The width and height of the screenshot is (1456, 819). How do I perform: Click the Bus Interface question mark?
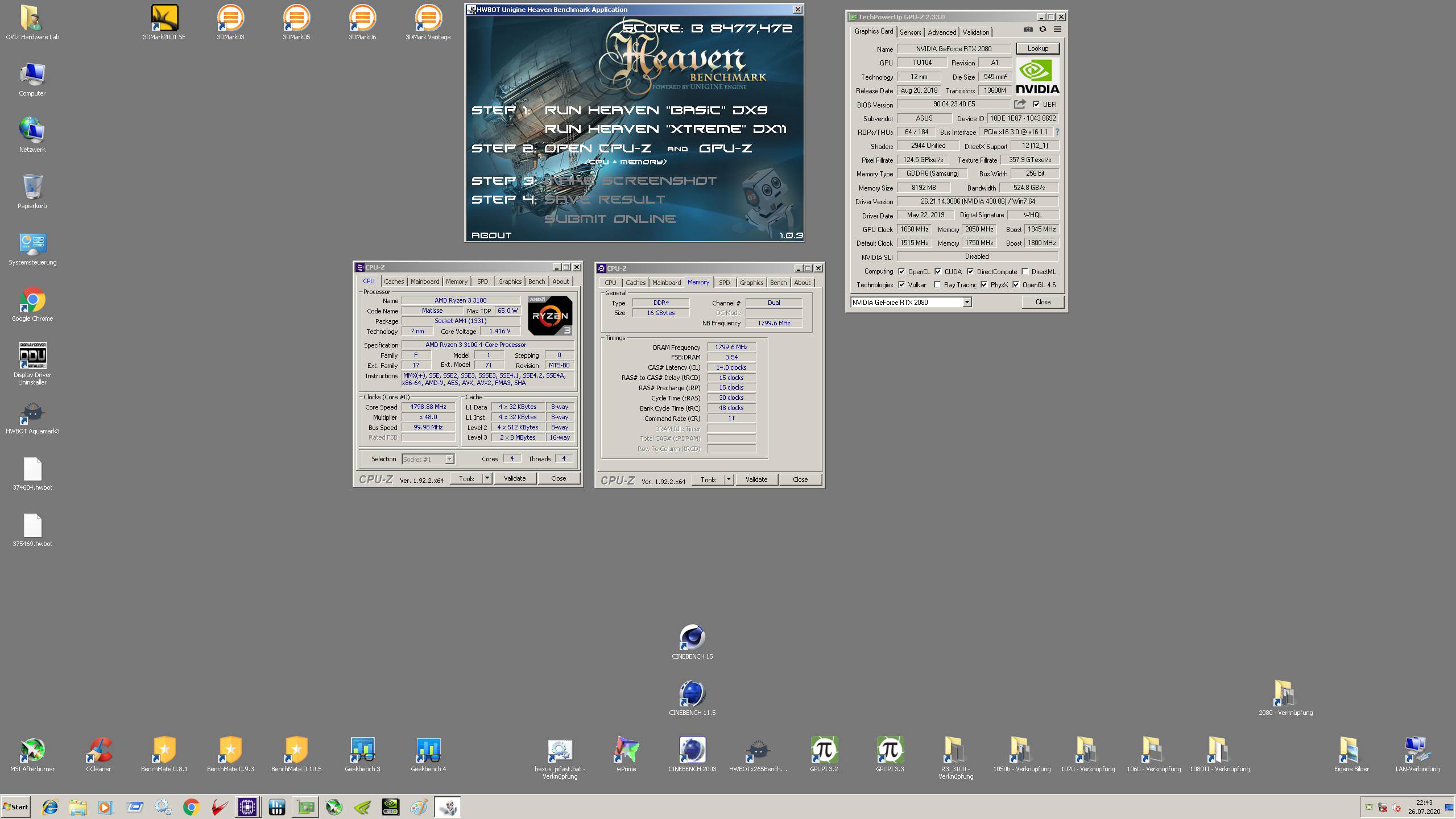tap(1057, 132)
